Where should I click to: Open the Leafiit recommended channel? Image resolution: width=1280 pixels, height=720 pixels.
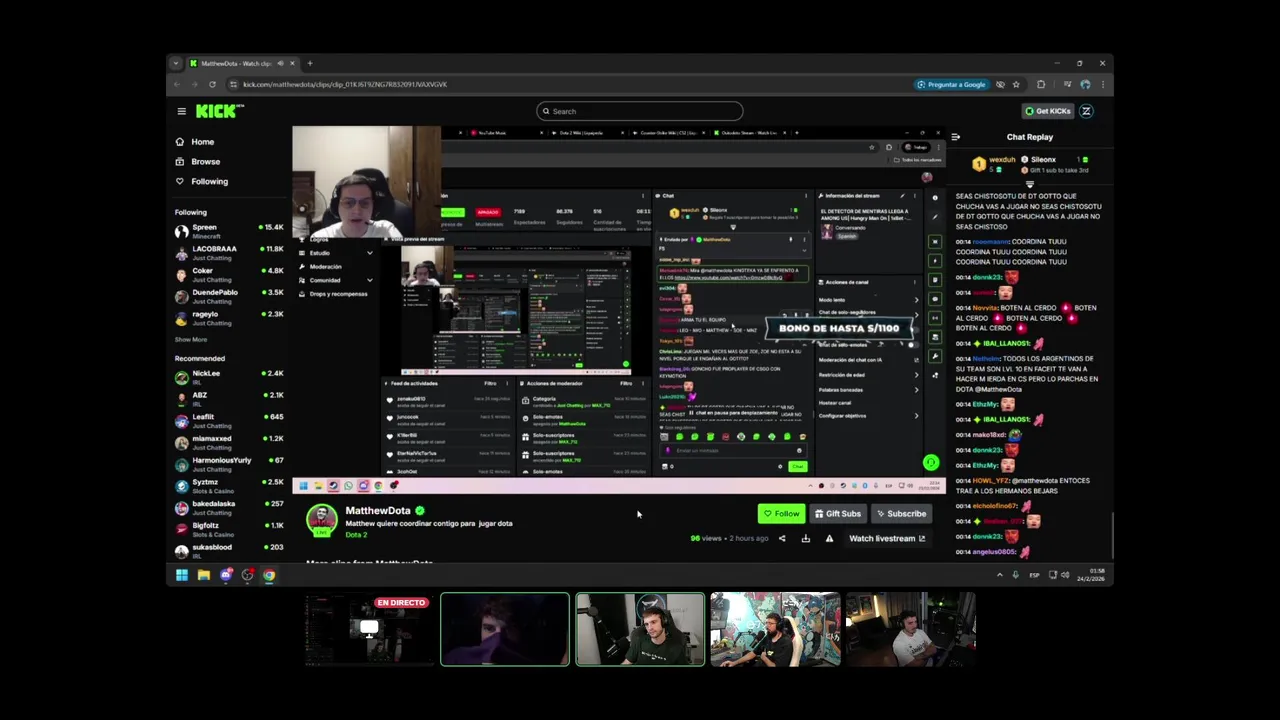point(229,421)
